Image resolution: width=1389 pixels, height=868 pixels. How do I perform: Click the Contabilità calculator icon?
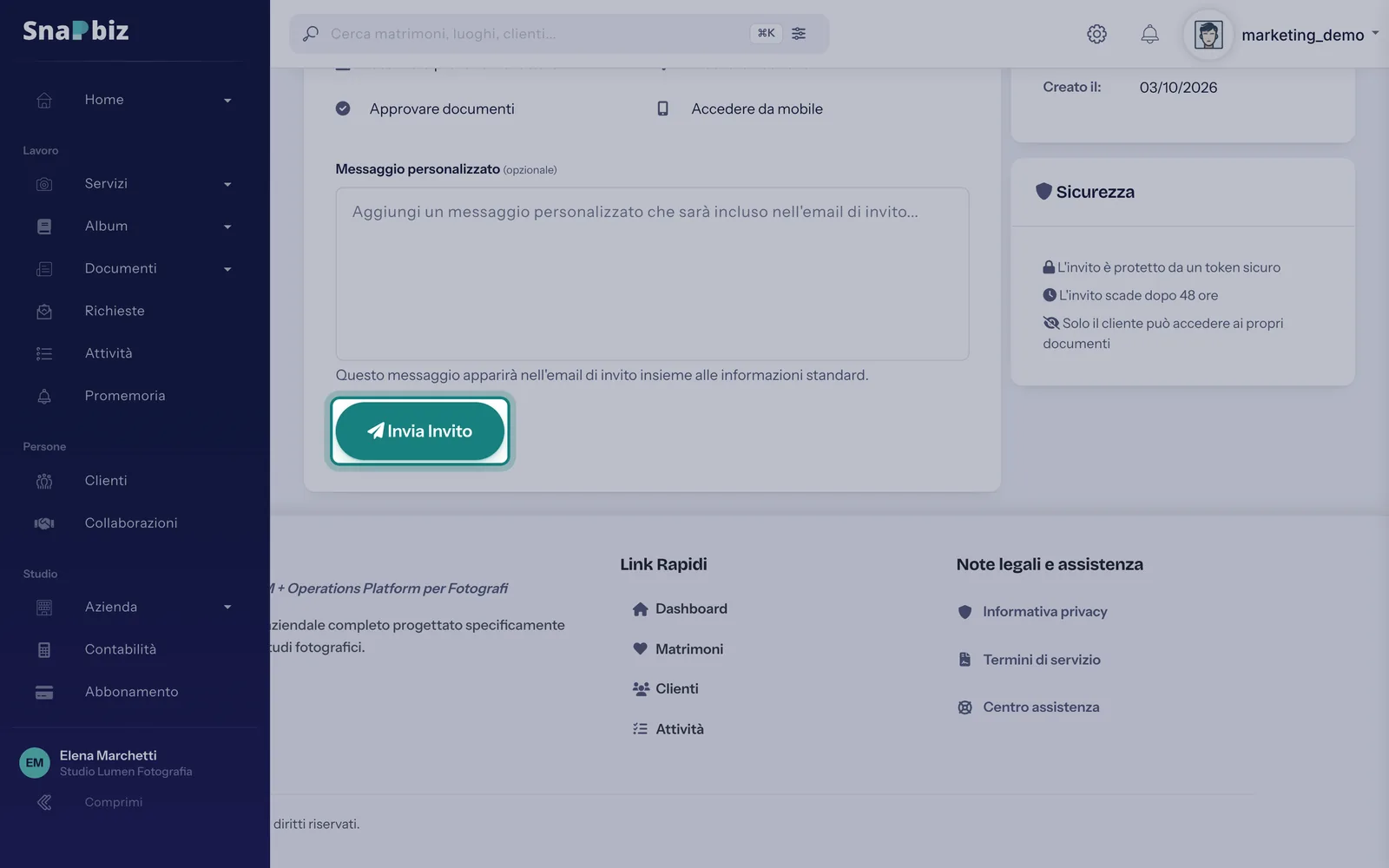click(x=44, y=650)
